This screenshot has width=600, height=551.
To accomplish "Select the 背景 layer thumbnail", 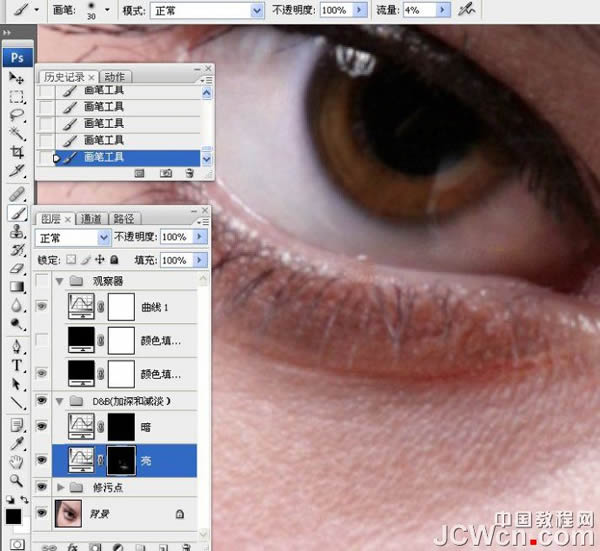I will (68, 514).
